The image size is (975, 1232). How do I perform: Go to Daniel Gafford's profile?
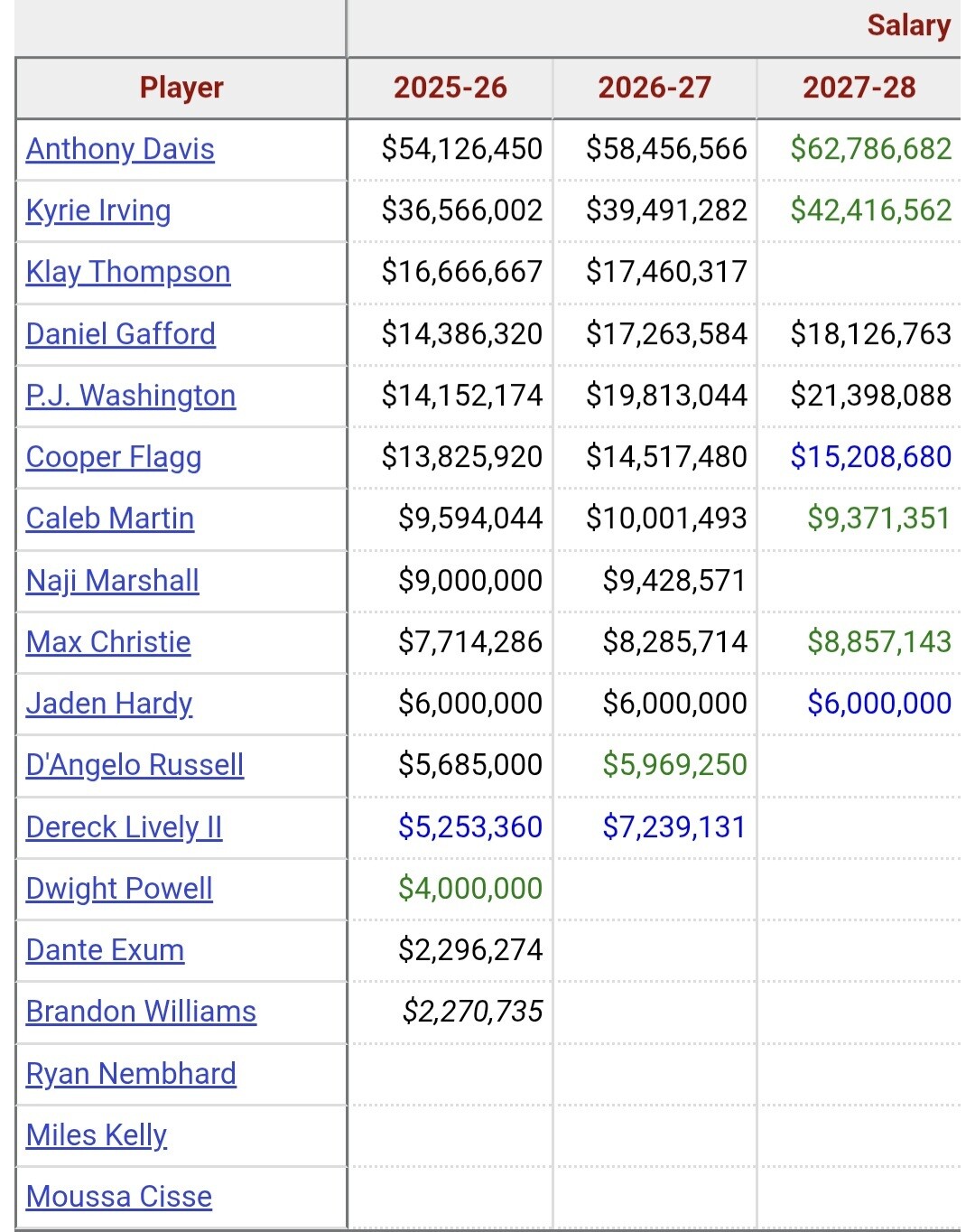pyautogui.click(x=121, y=333)
